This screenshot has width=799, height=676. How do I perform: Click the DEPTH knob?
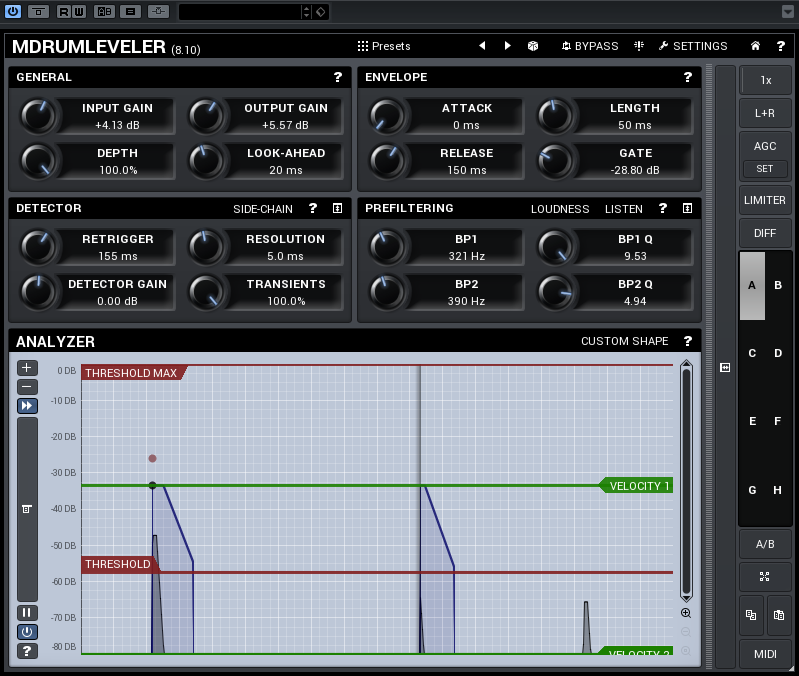point(38,161)
